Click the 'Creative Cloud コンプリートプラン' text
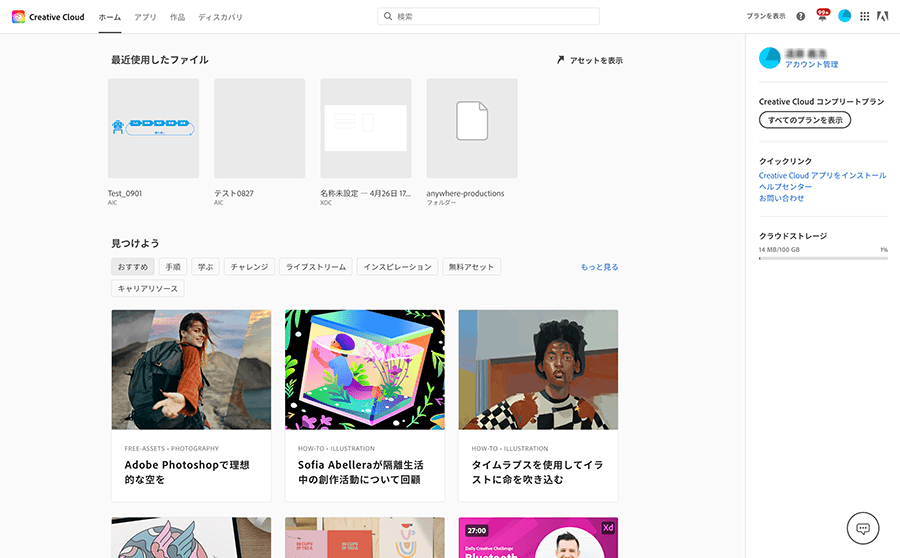 [821, 102]
